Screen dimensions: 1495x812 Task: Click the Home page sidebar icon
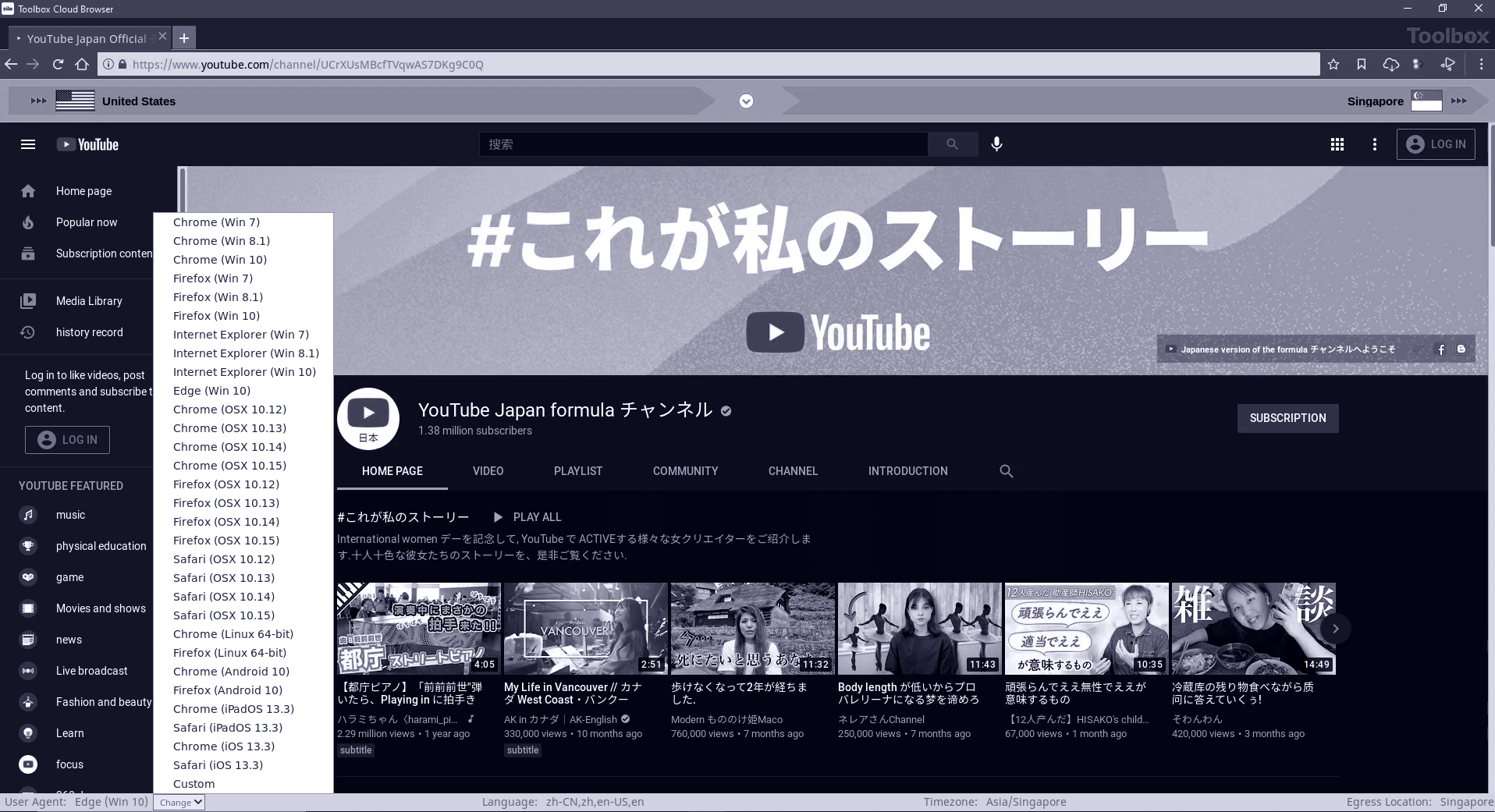coord(28,191)
